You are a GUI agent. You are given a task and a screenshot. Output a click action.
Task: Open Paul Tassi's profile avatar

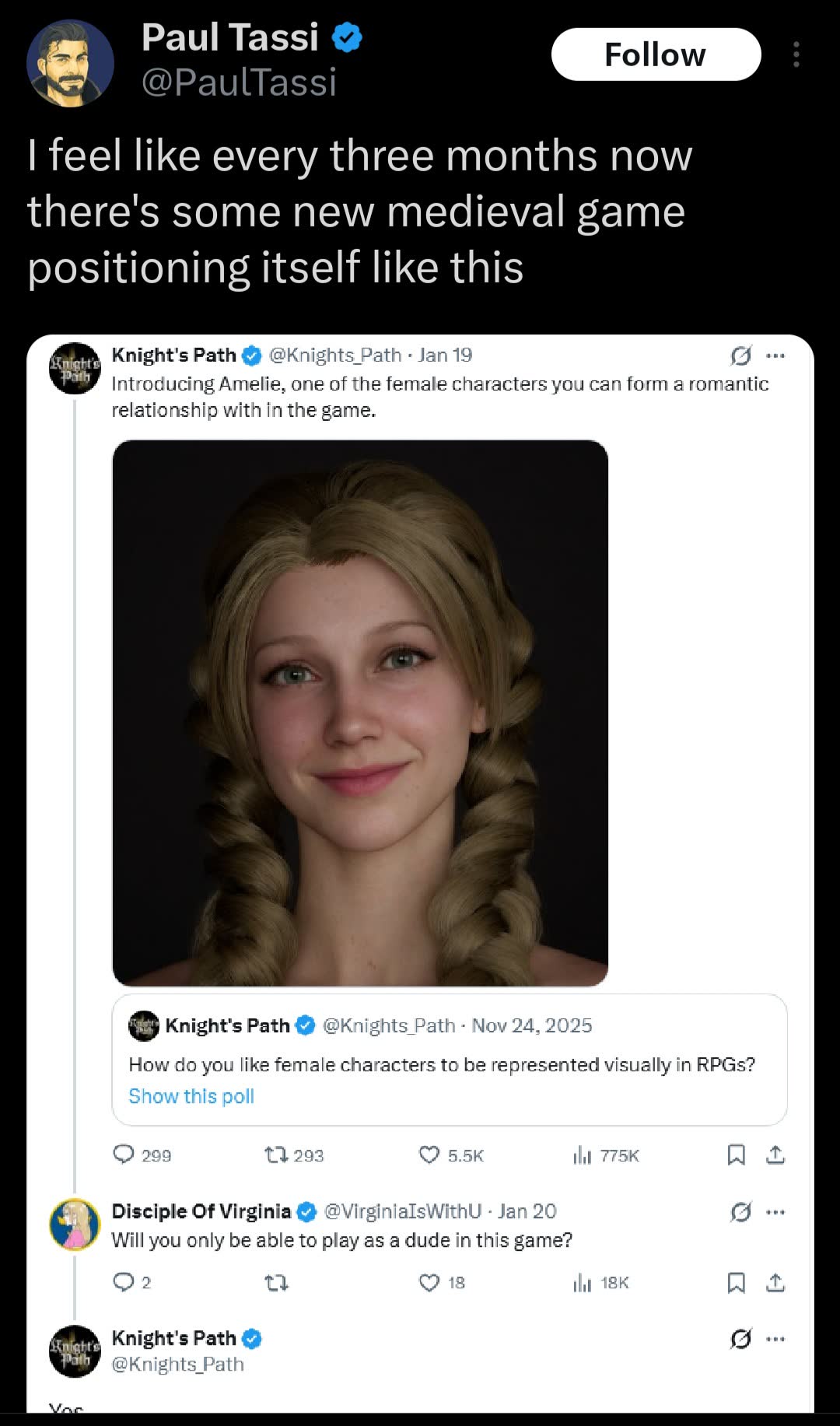click(70, 64)
